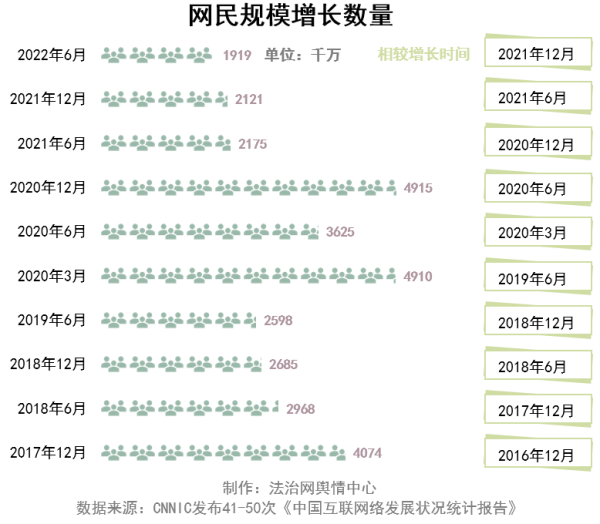Screen dimensions: 600x524
Task: Click the people icons beside value 4915
Action: (x=249, y=187)
